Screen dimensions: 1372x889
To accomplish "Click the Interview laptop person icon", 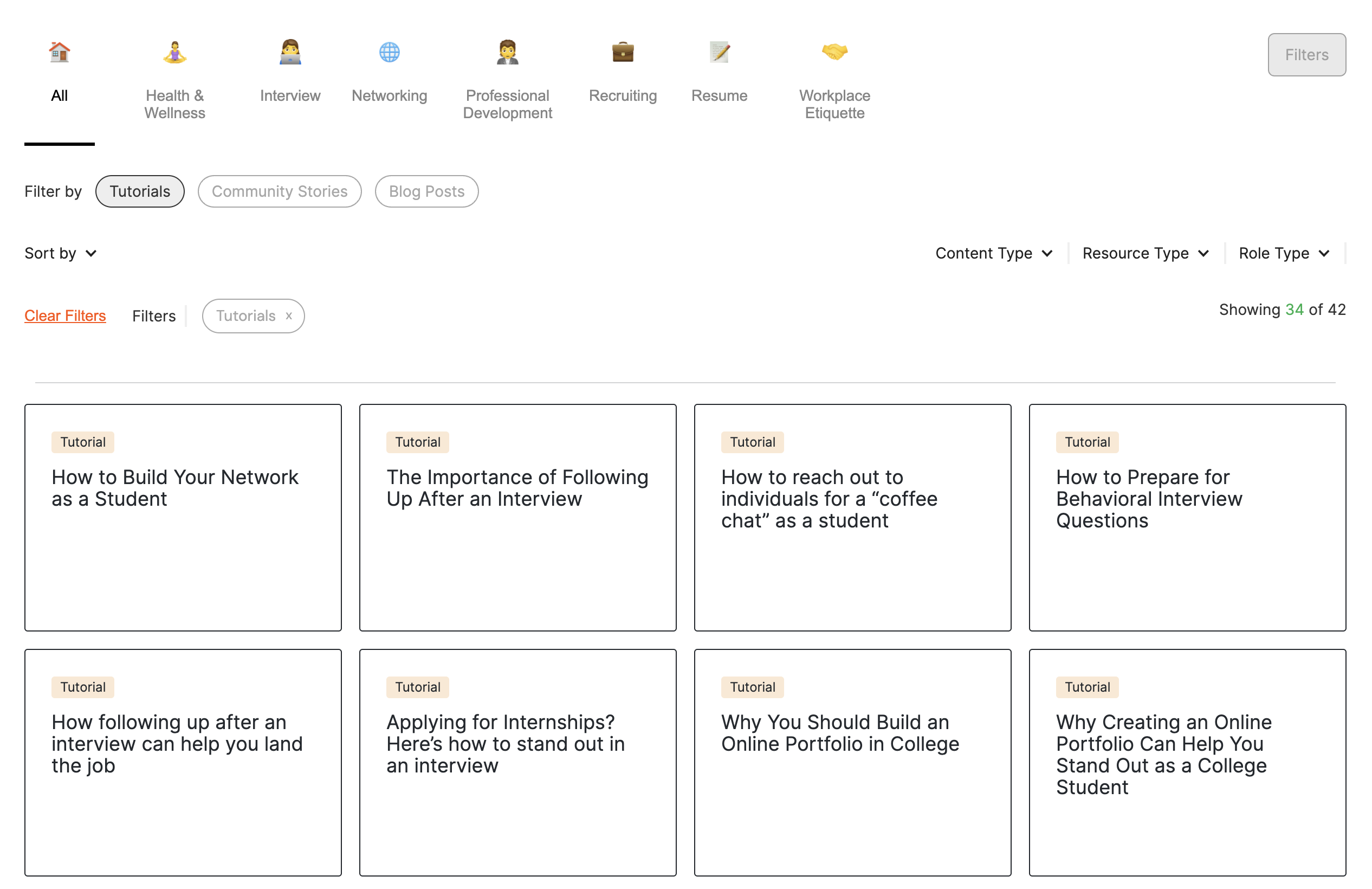I will 290,53.
